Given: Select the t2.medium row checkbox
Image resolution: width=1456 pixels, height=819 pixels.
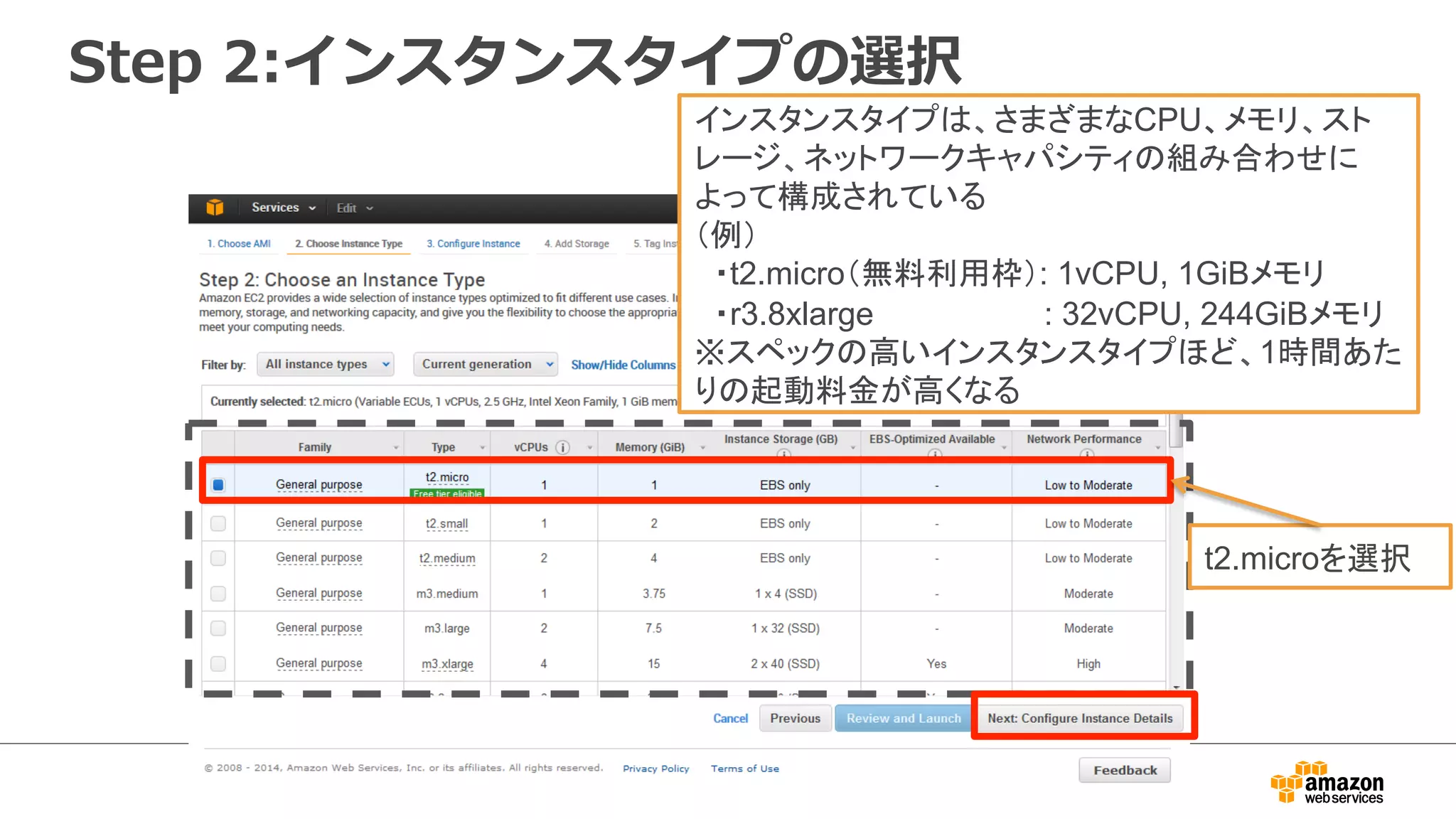Looking at the screenshot, I should pos(218,558).
